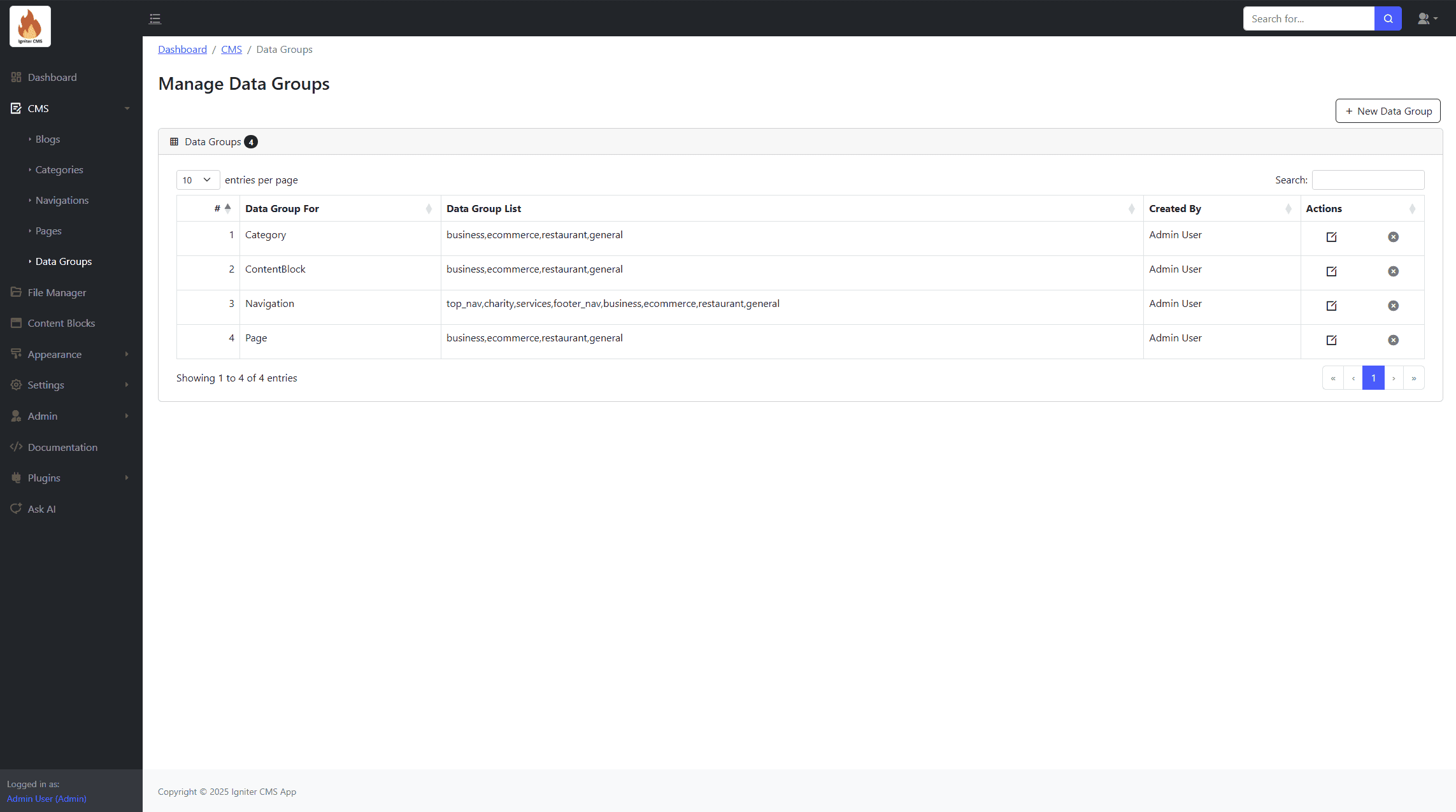Click the edit icon for Category row
The image size is (1456, 812).
[1331, 237]
